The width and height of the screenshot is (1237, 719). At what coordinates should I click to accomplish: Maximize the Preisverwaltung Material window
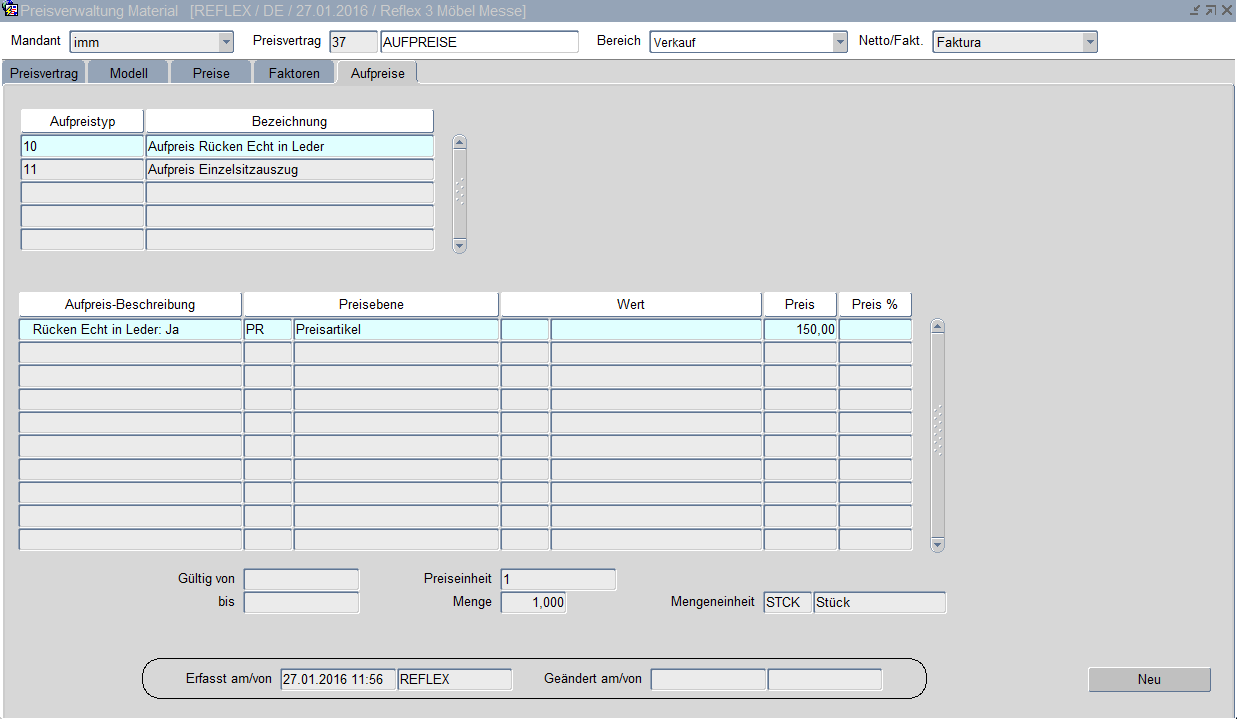coord(1210,10)
